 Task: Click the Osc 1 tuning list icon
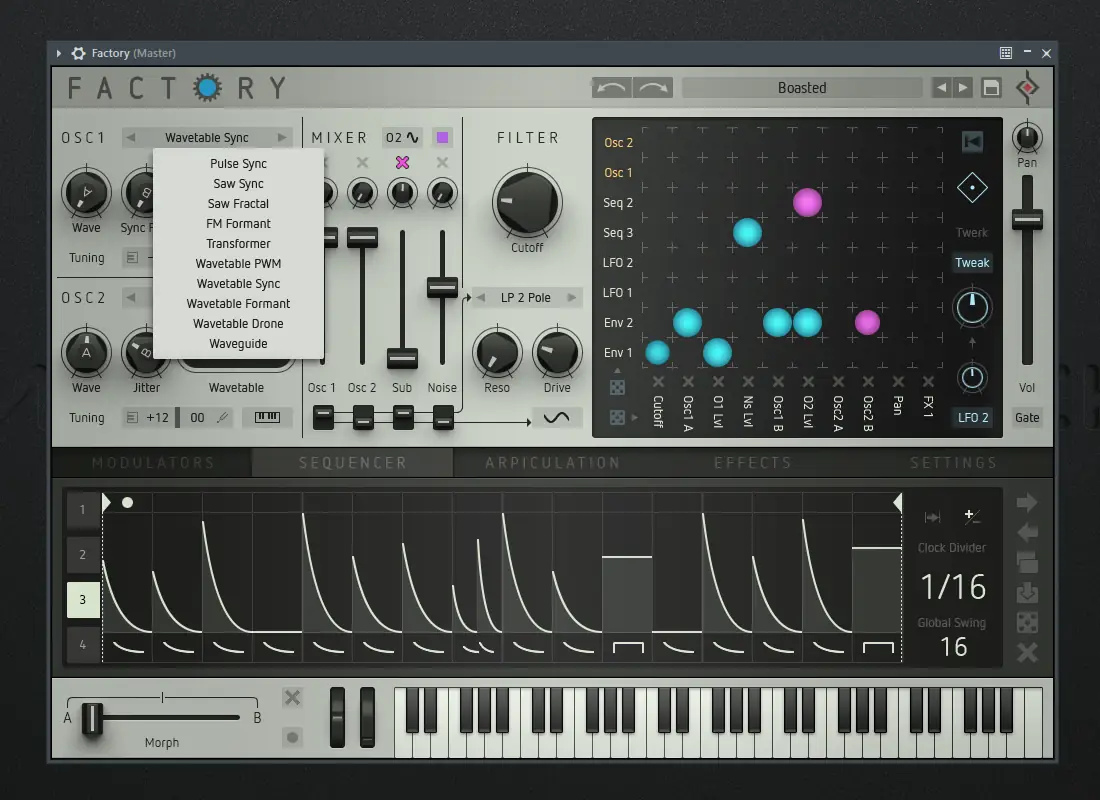click(x=132, y=258)
